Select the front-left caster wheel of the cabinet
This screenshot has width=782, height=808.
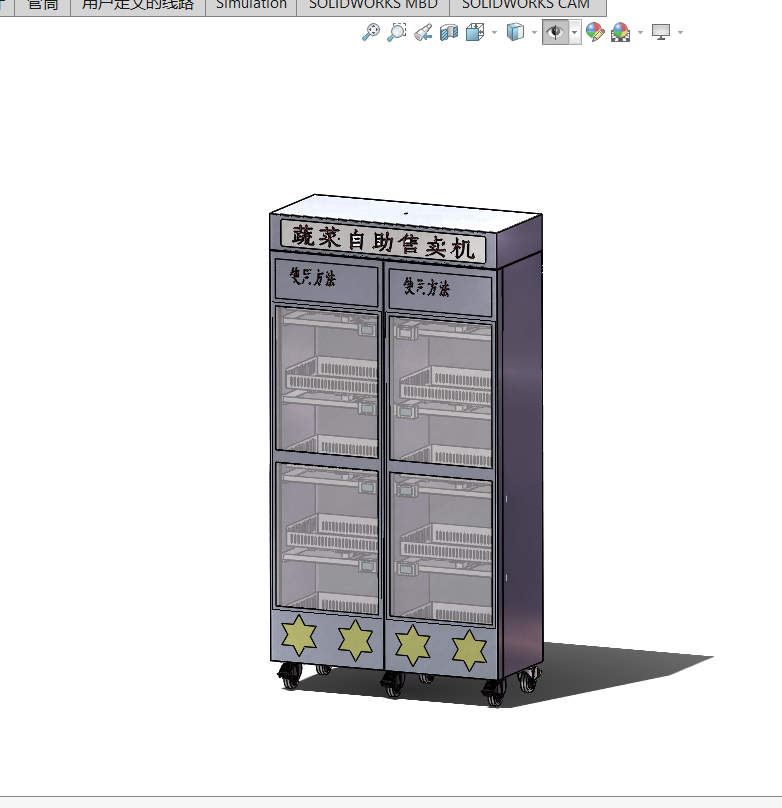(290, 676)
